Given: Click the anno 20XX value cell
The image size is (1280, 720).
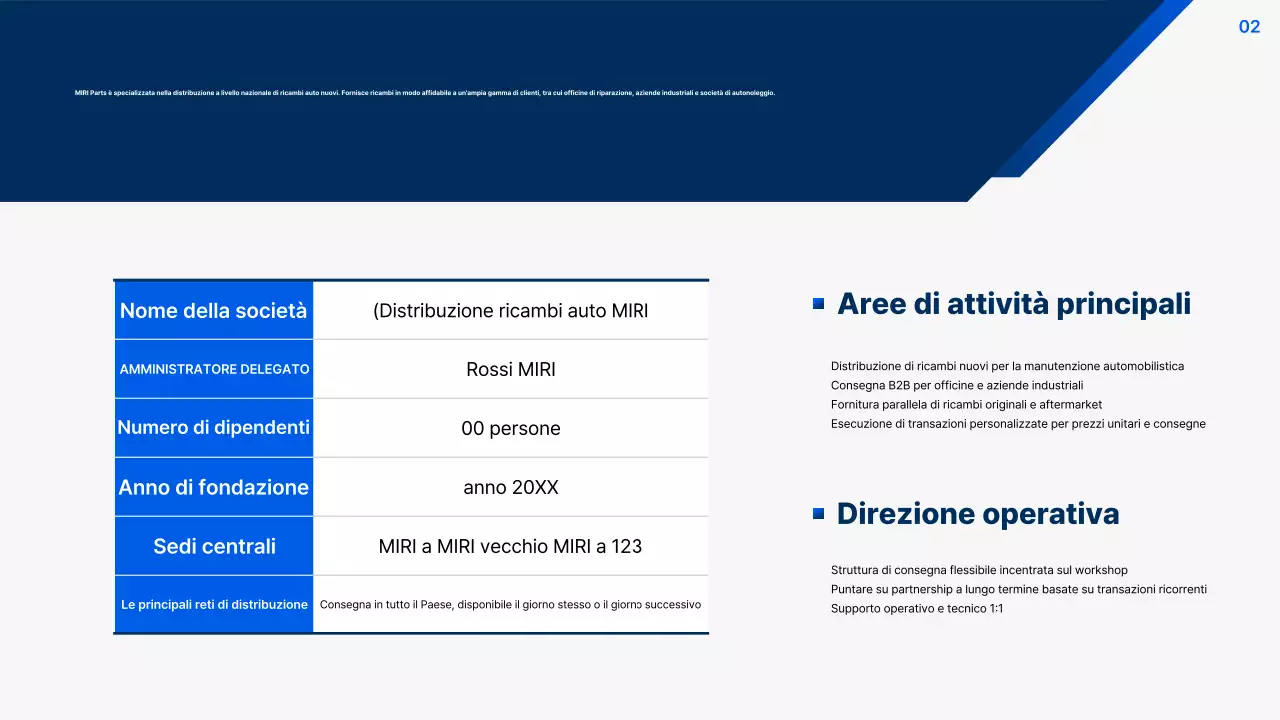Looking at the screenshot, I should 511,487.
